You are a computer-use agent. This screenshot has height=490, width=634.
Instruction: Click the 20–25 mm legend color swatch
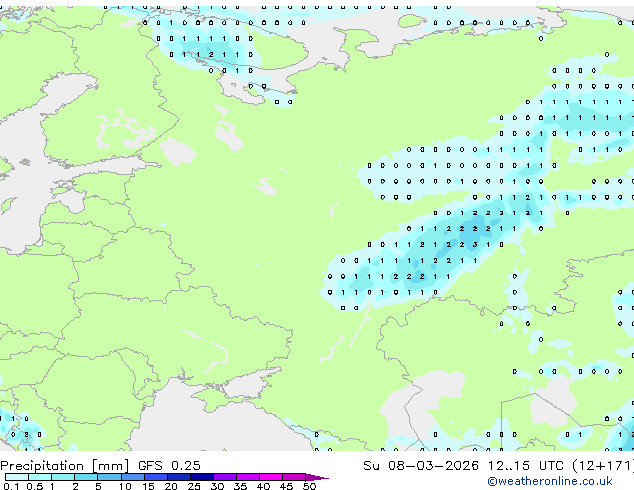coord(178,477)
